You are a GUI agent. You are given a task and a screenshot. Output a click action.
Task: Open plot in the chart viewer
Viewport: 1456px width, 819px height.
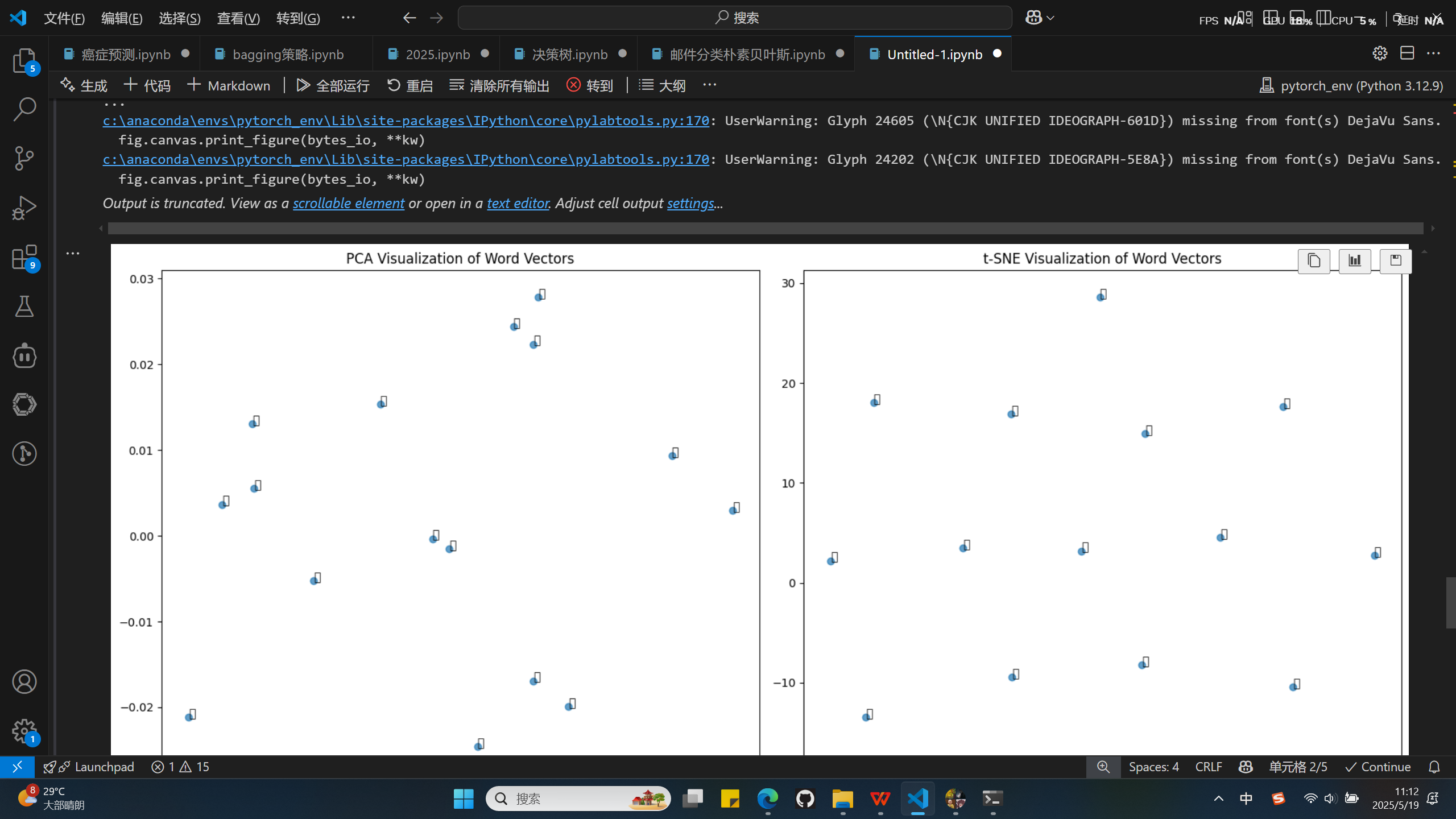coord(1355,260)
